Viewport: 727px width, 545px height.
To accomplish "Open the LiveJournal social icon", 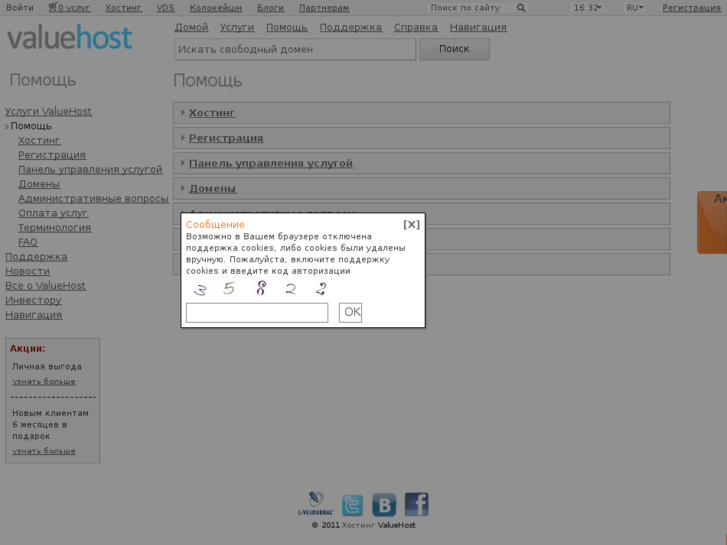I will point(316,504).
